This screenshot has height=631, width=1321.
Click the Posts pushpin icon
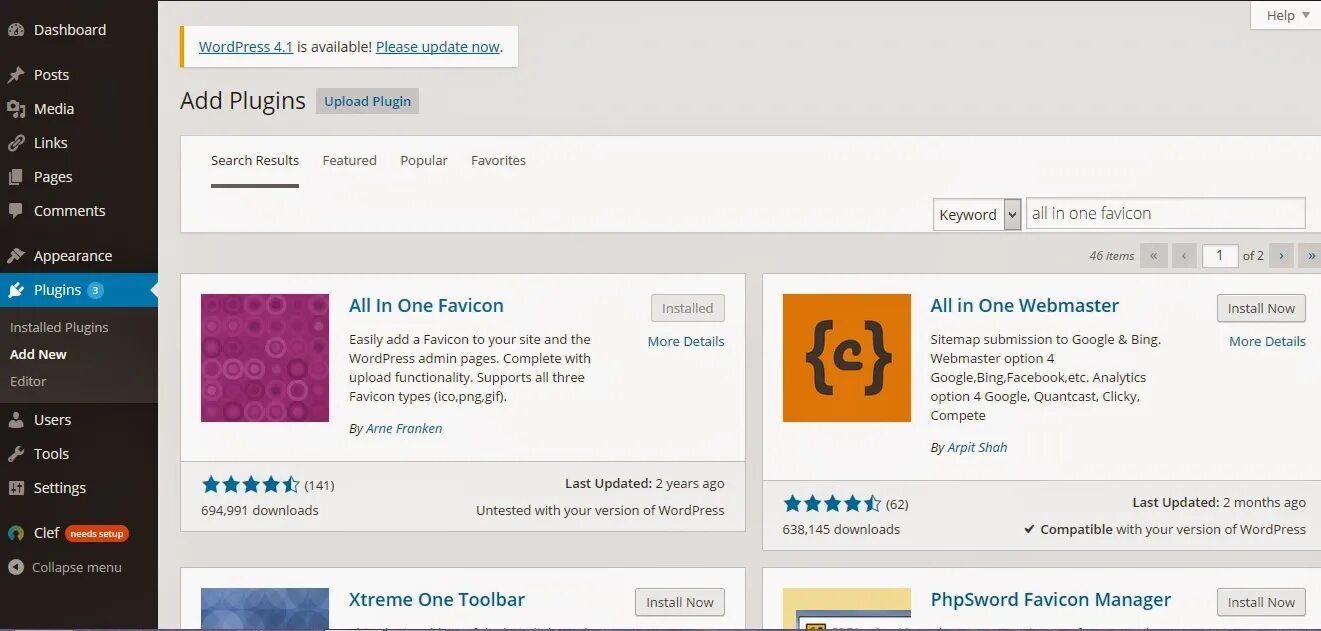[16, 75]
